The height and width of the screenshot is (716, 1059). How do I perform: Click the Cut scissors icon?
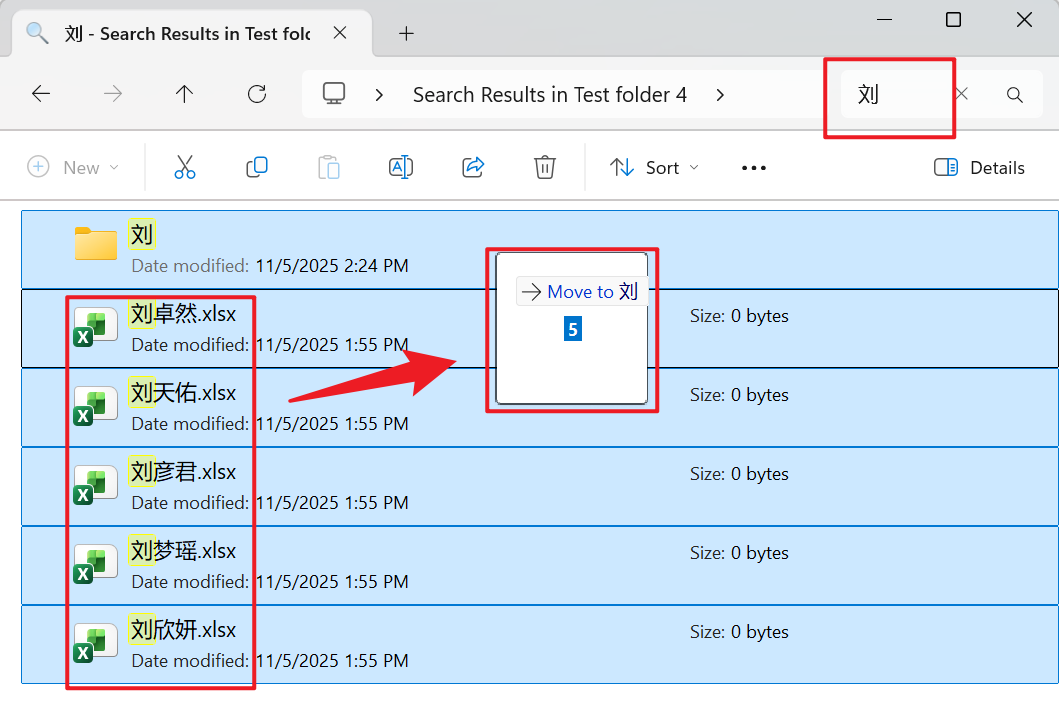tap(185, 167)
